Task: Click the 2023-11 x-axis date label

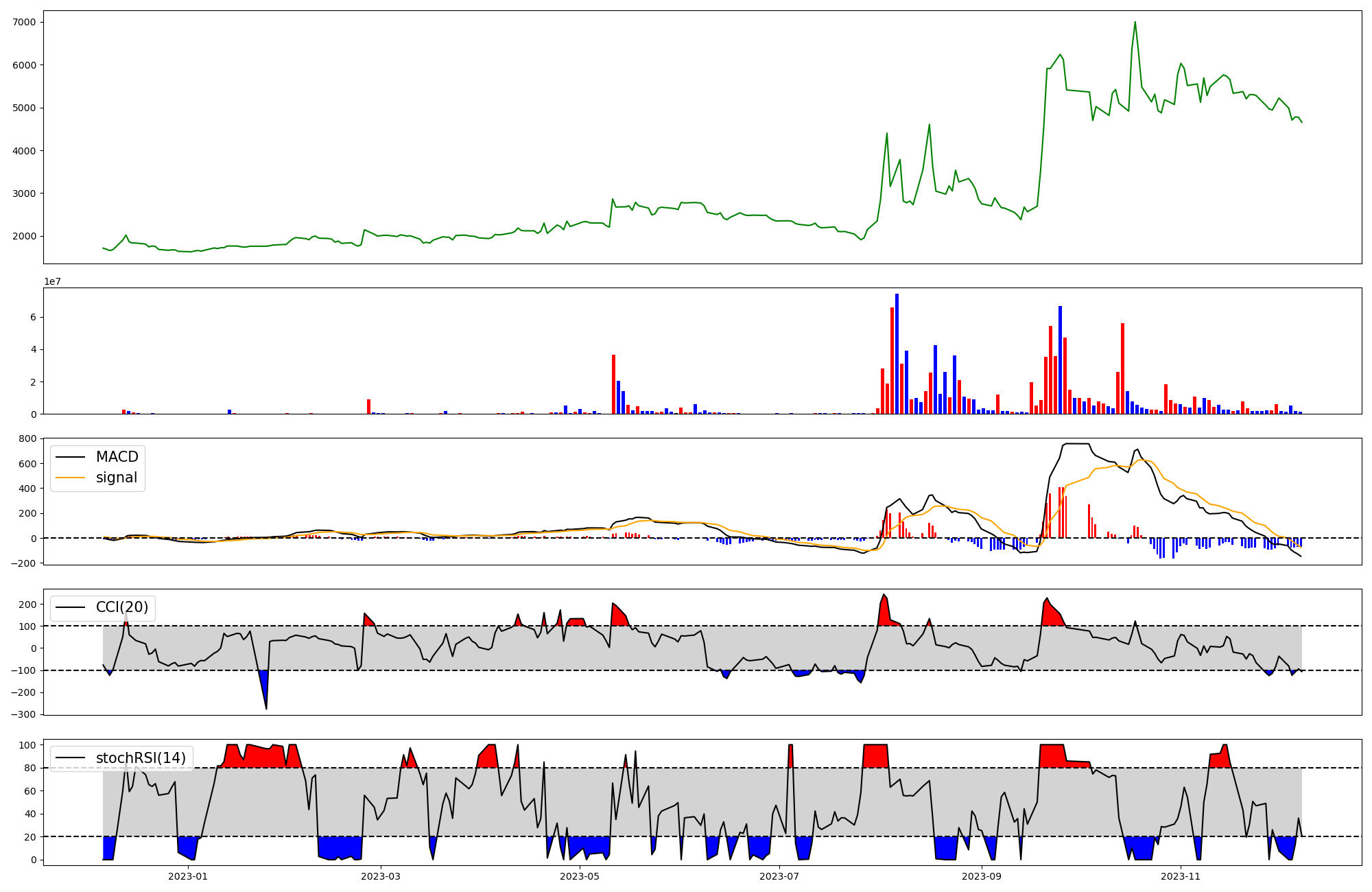Action: [1180, 876]
